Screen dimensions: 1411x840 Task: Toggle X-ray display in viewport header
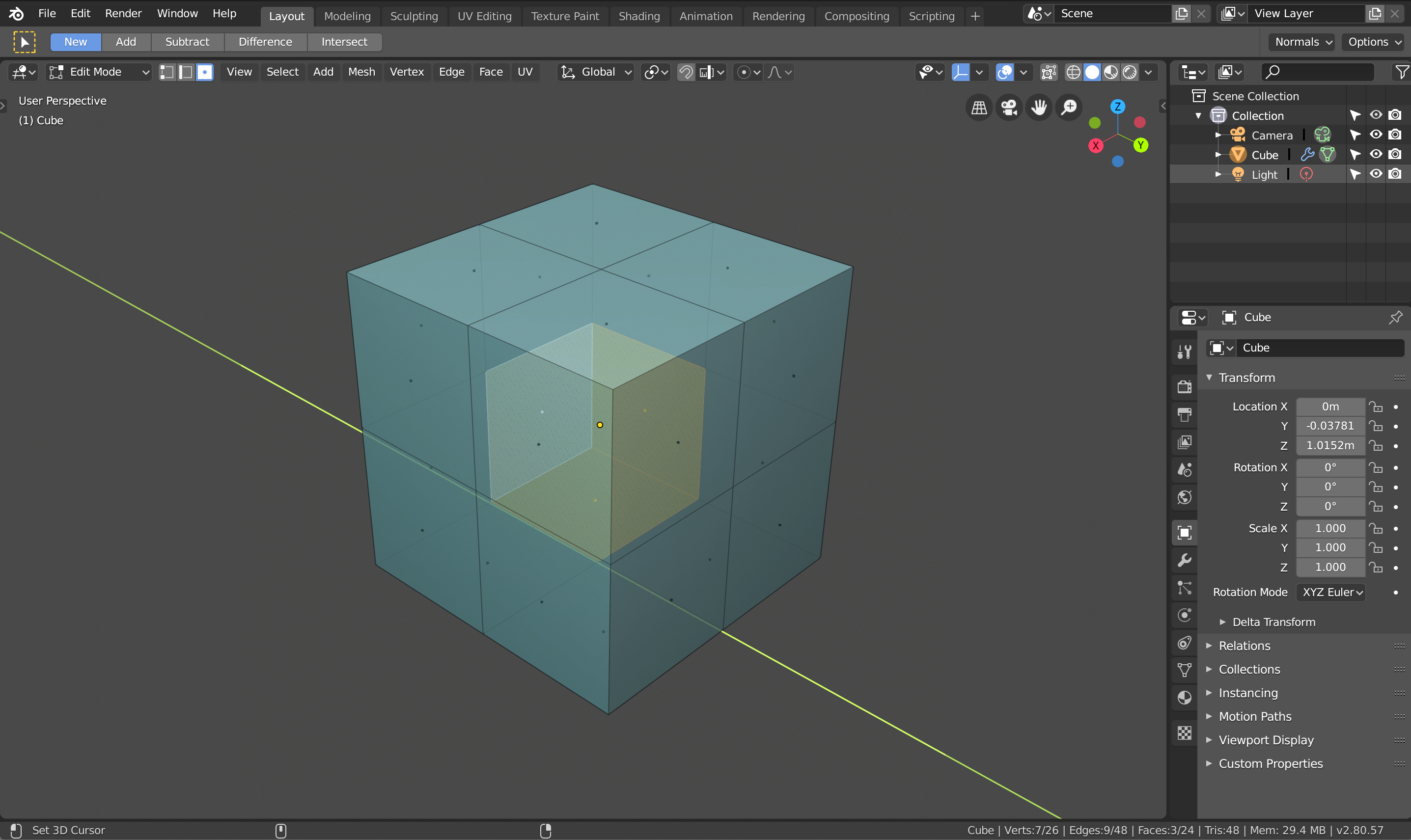1049,72
